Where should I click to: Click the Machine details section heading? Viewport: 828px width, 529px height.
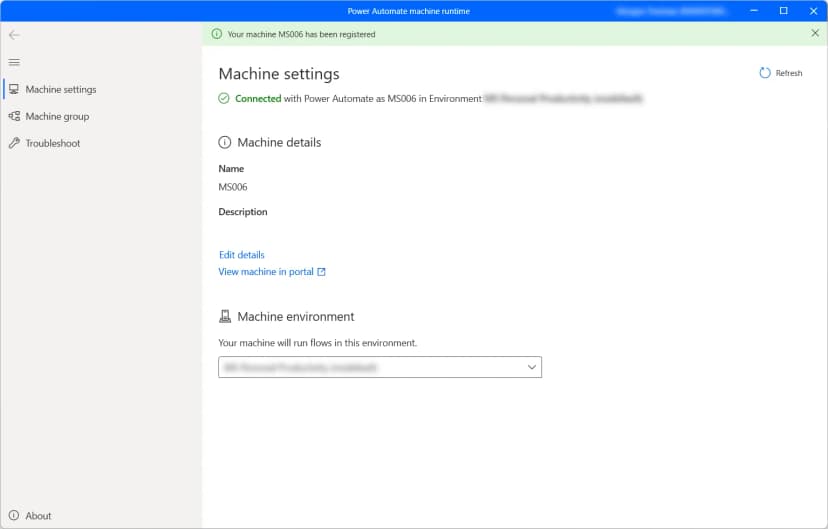(x=279, y=143)
